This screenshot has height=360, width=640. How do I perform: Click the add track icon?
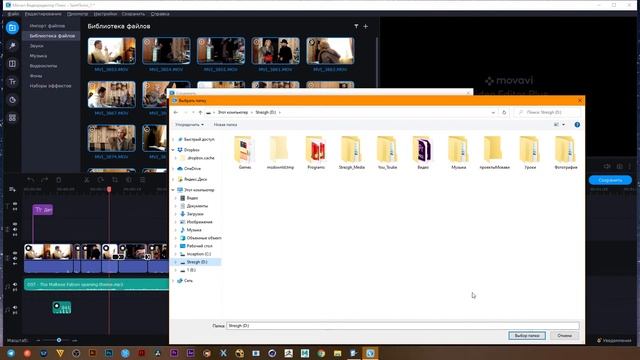pyautogui.click(x=12, y=190)
